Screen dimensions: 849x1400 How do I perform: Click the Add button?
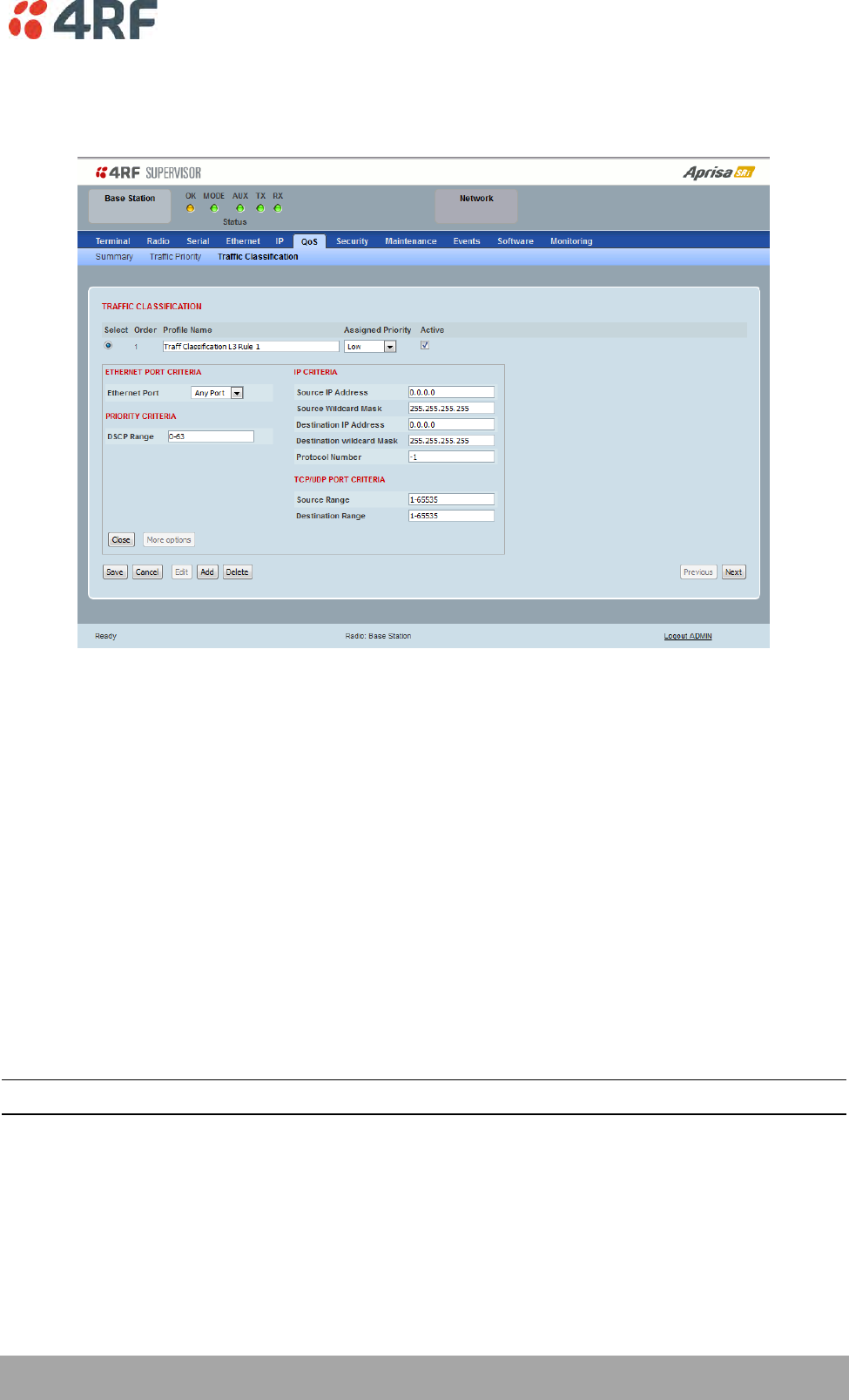point(207,572)
